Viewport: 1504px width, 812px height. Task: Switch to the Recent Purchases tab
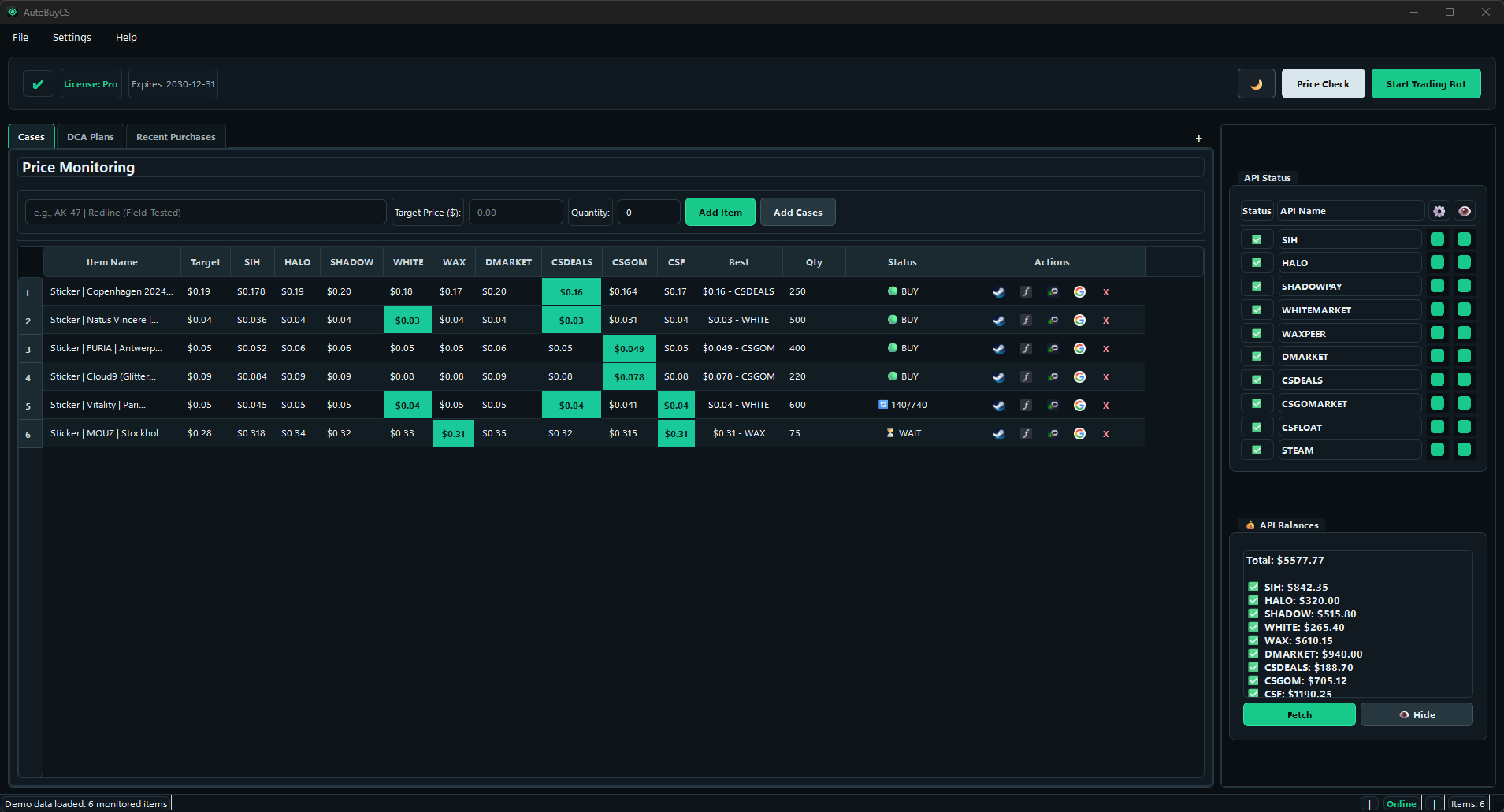(x=176, y=136)
